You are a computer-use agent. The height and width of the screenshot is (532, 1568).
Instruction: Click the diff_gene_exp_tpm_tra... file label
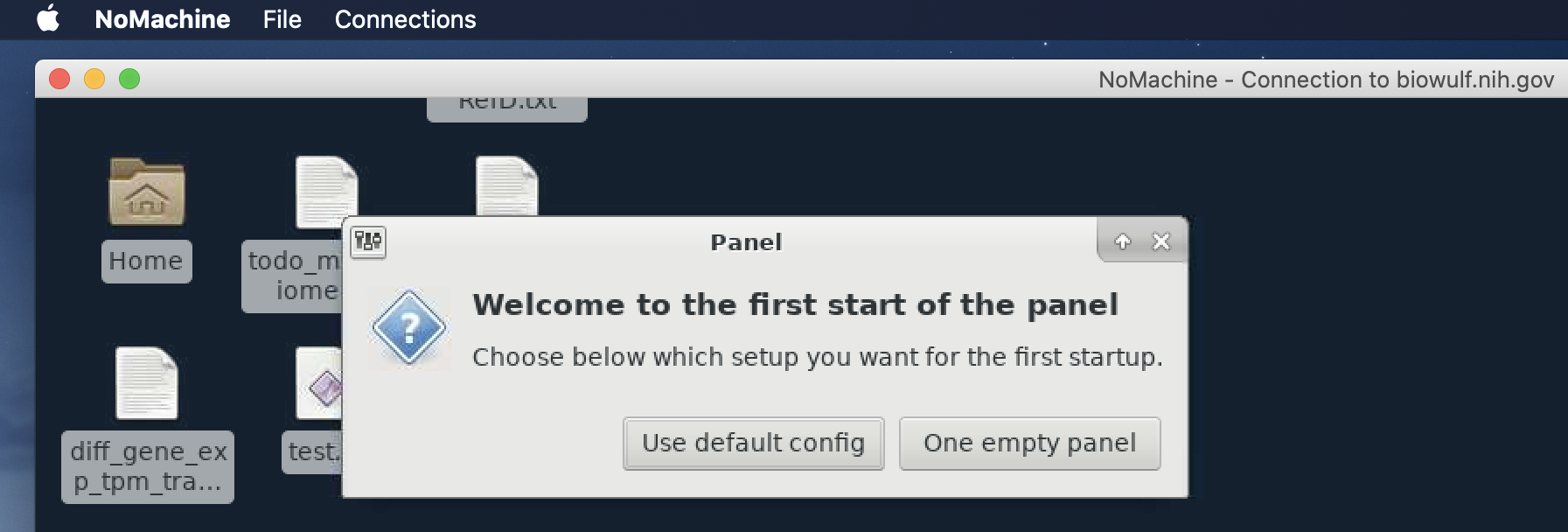tap(148, 466)
